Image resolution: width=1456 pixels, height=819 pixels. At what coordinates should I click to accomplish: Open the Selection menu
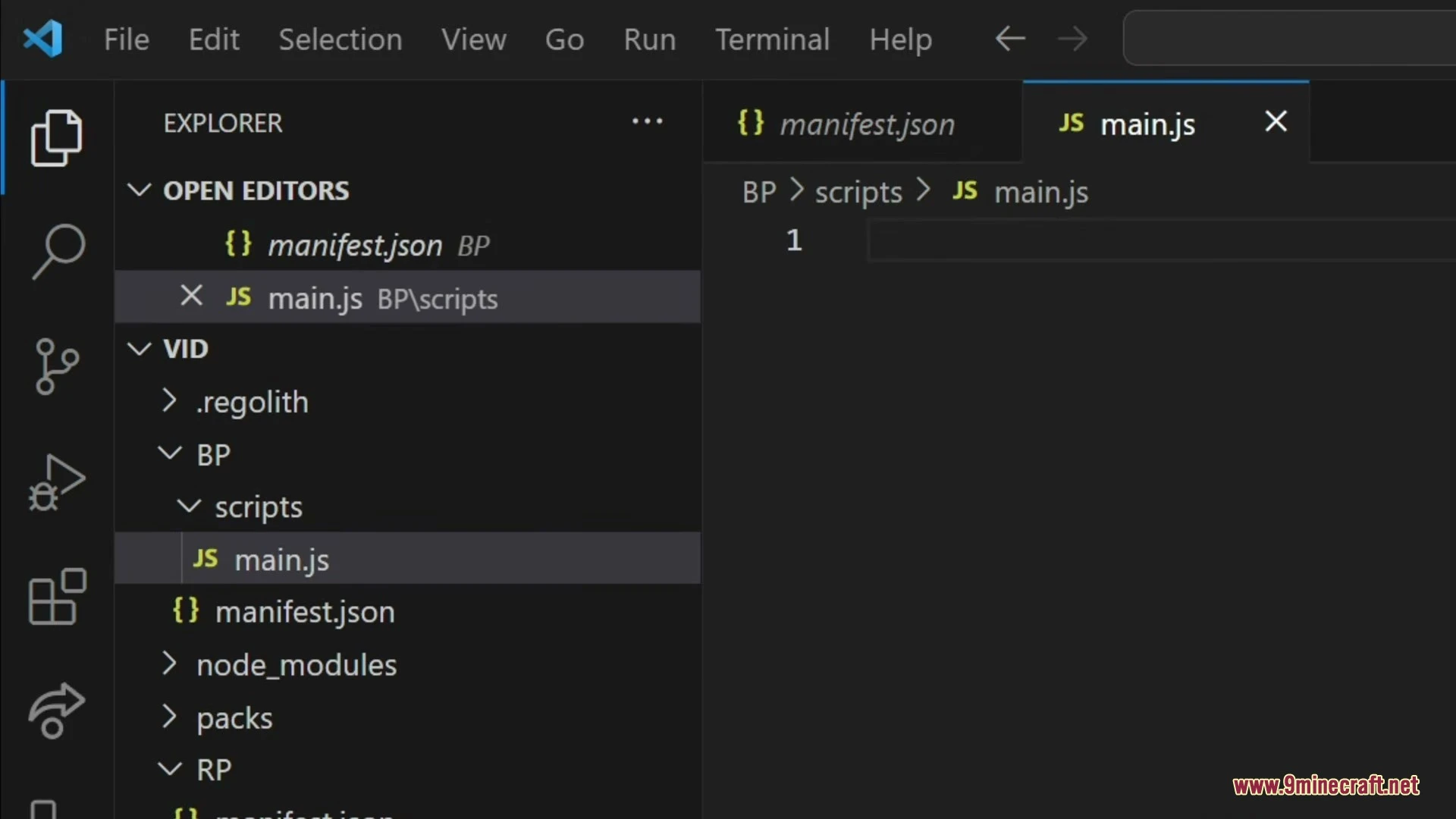click(340, 39)
